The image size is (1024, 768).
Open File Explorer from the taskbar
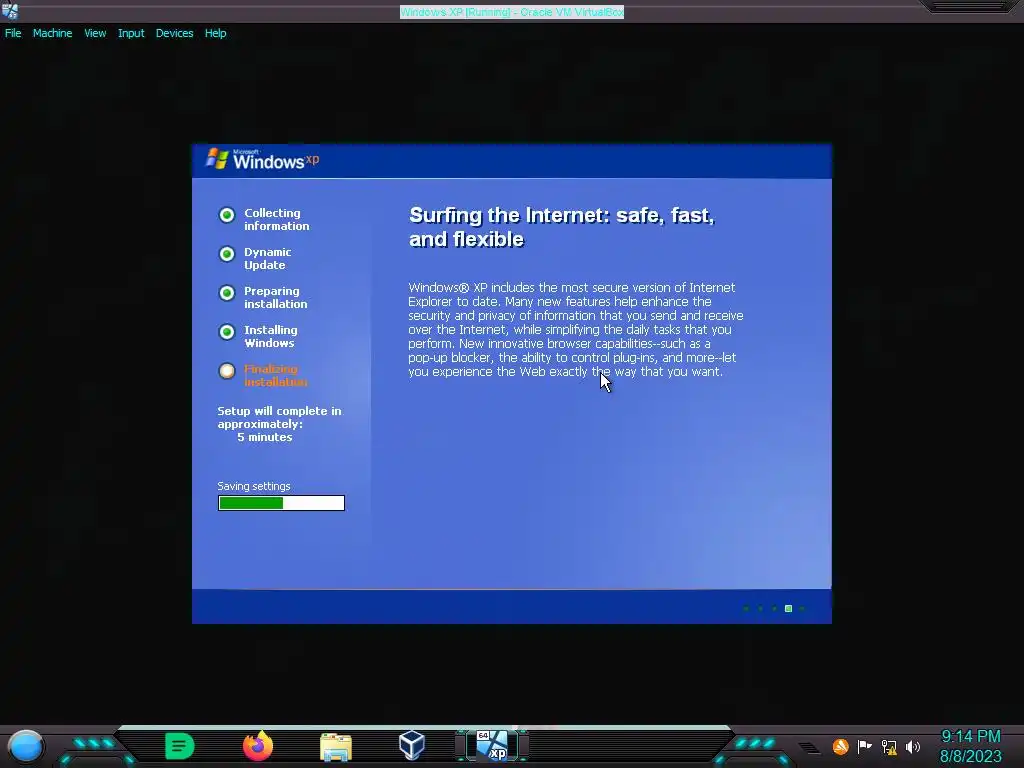tap(336, 746)
